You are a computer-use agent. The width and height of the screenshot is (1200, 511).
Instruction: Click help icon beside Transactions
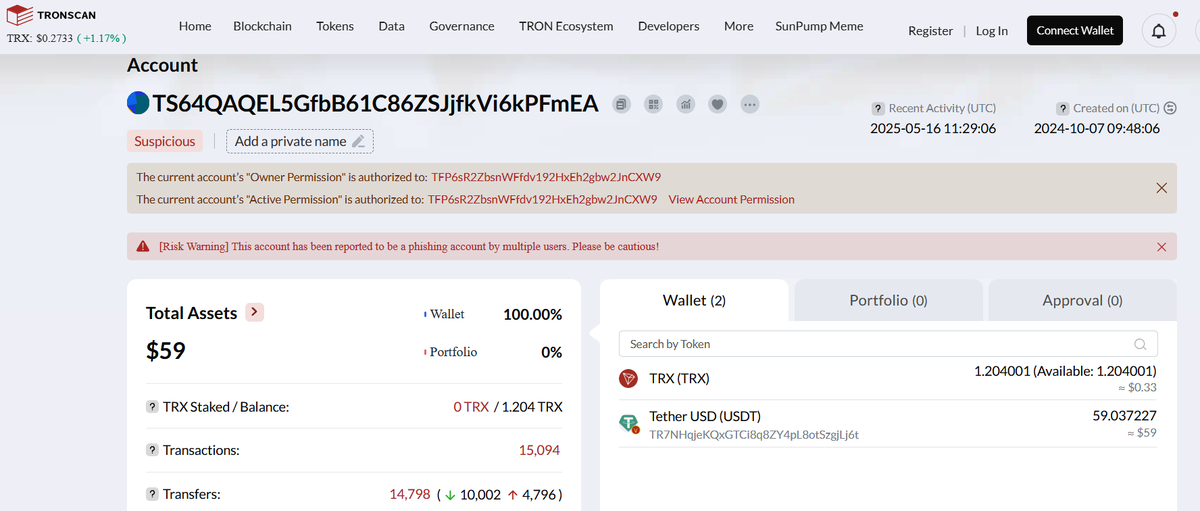pyautogui.click(x=152, y=450)
